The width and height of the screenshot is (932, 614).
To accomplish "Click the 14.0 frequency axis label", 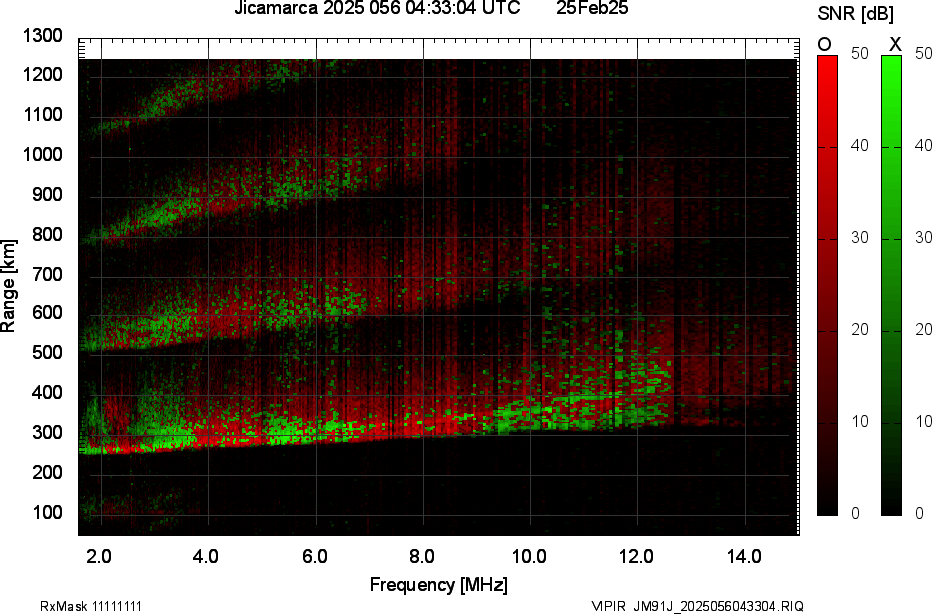I will point(744,557).
